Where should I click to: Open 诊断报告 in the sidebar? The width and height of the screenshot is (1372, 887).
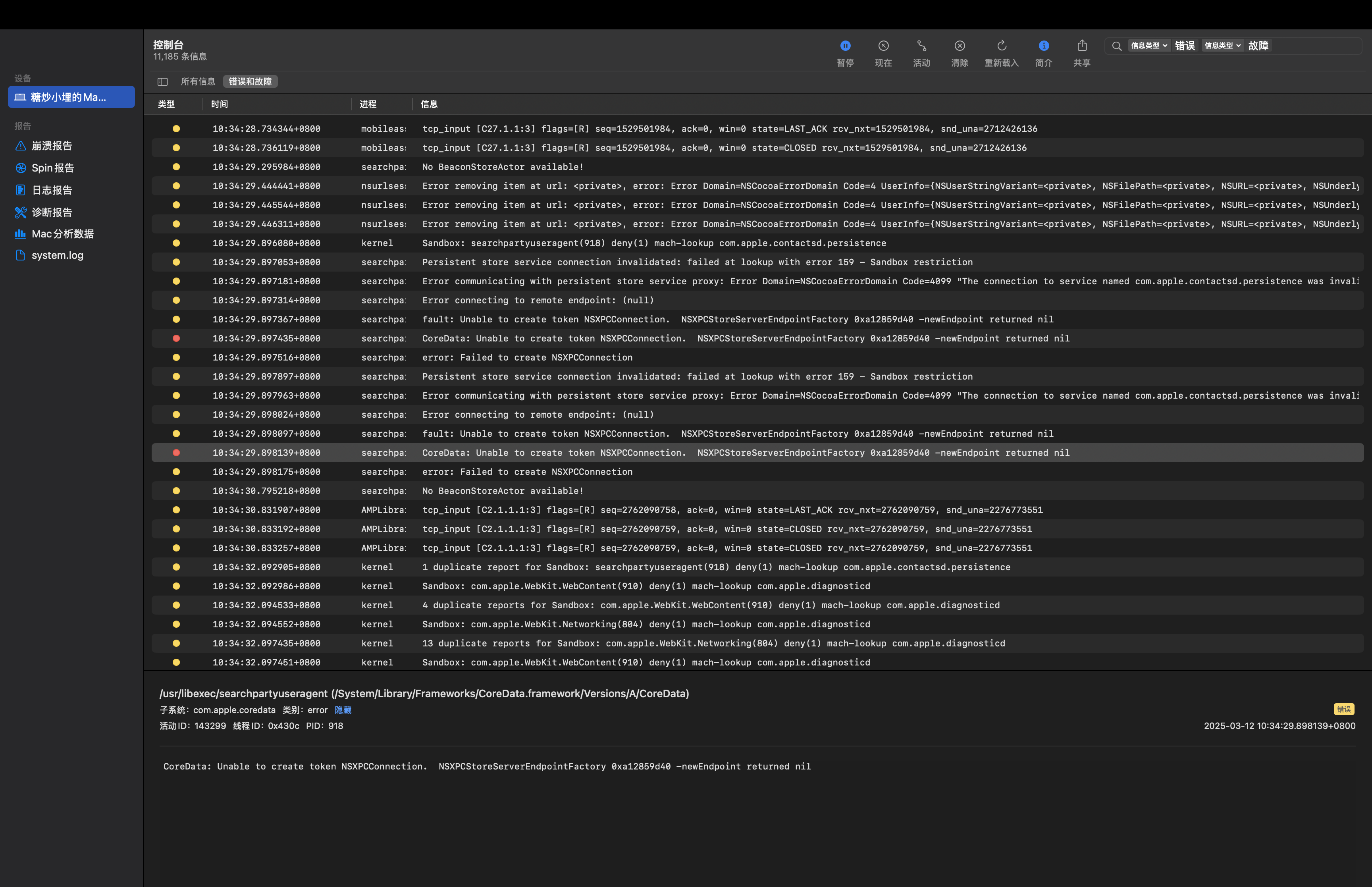(x=52, y=212)
